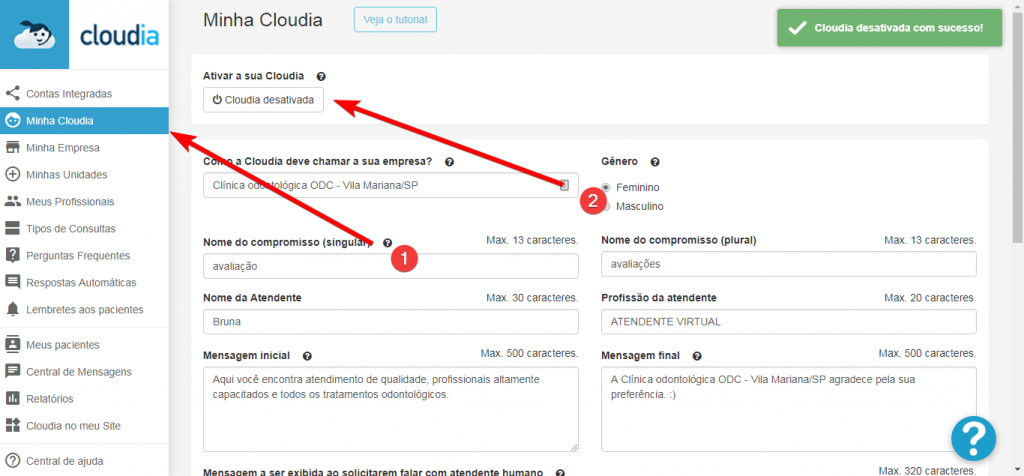Click the Mensagem inicial text area
The width and height of the screenshot is (1024, 476).
(x=391, y=409)
